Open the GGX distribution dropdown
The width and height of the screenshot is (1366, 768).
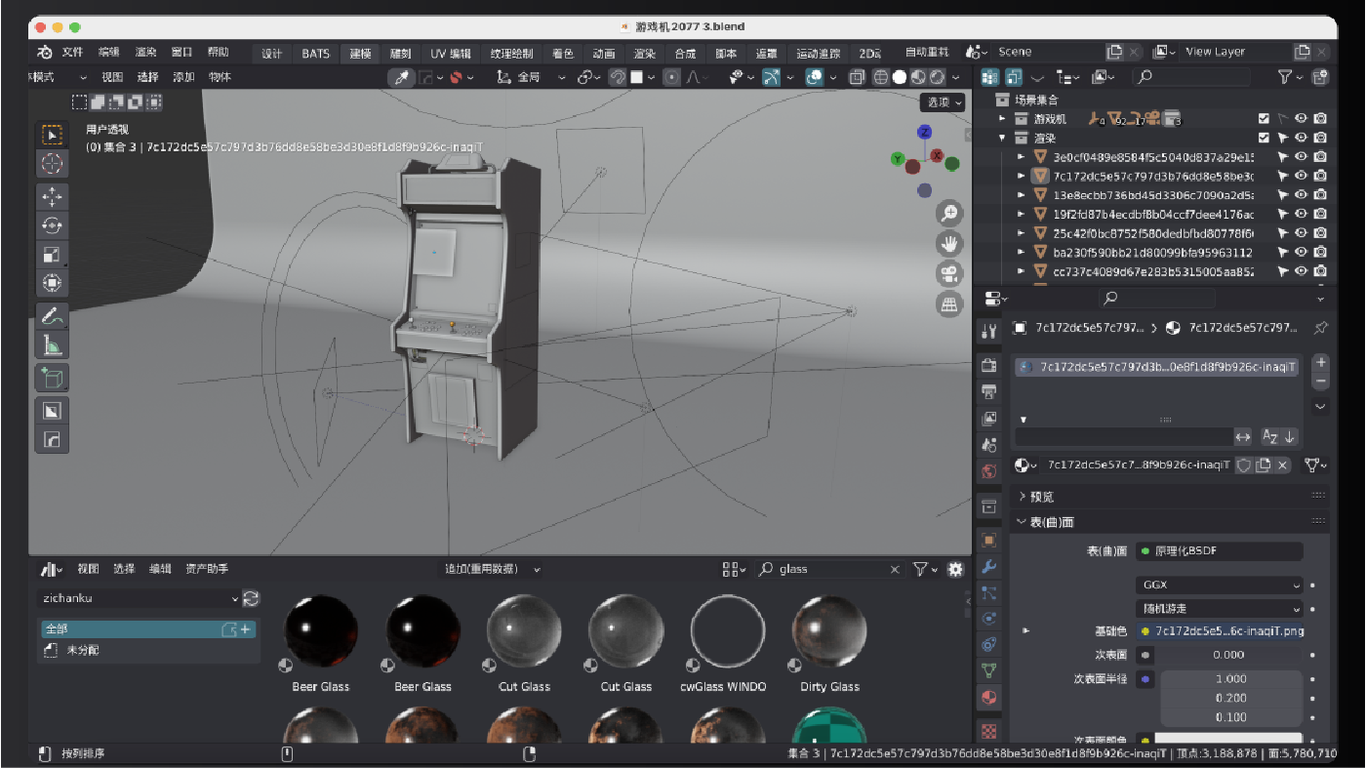point(1219,585)
